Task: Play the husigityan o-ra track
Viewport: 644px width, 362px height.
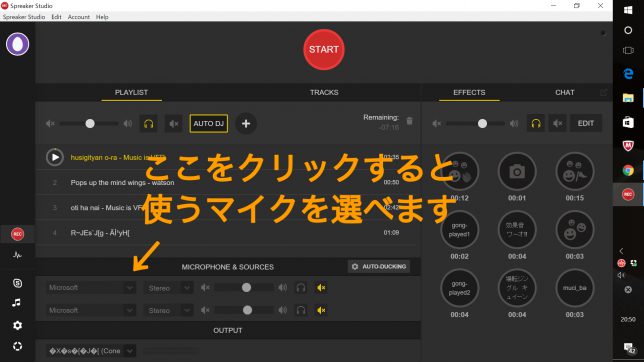Action: point(55,157)
